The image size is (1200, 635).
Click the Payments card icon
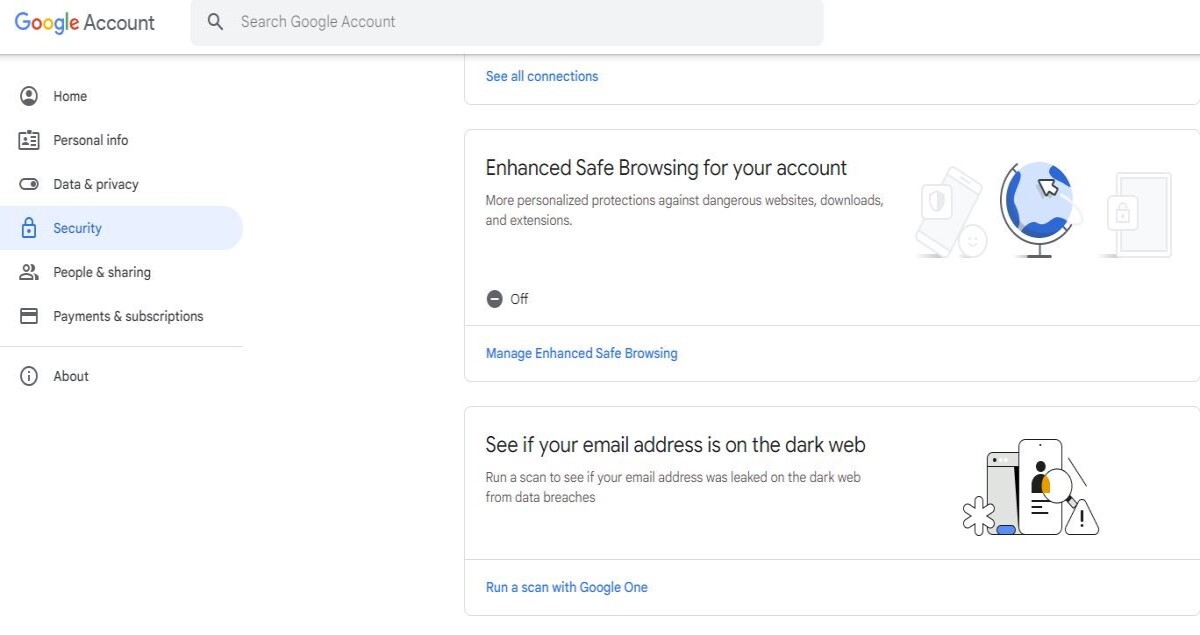[x=29, y=316]
